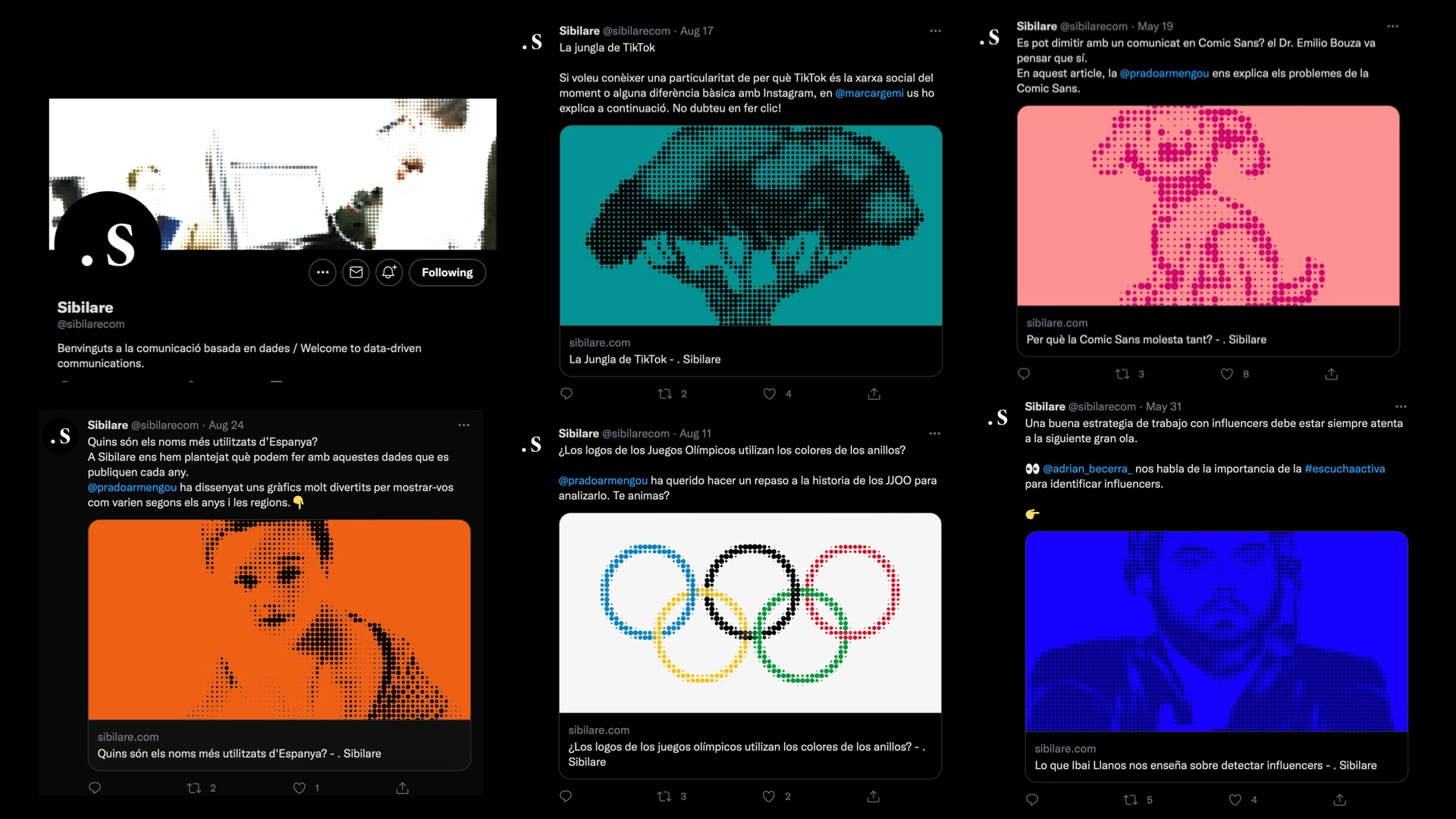Turn on notifications bell for Sibilare

point(389,272)
